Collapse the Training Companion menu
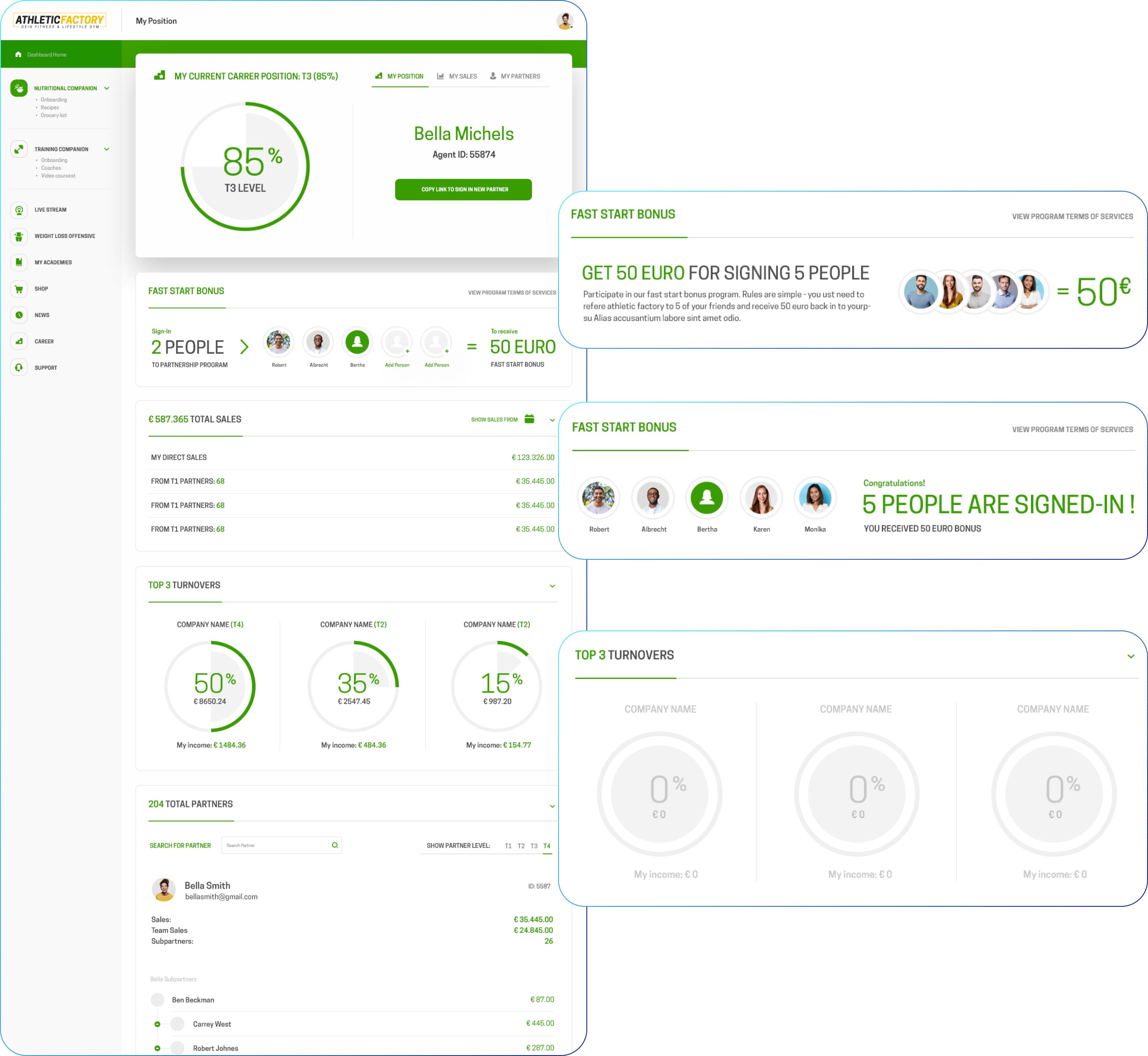Viewport: 1148px width, 1056px height. 107,149
